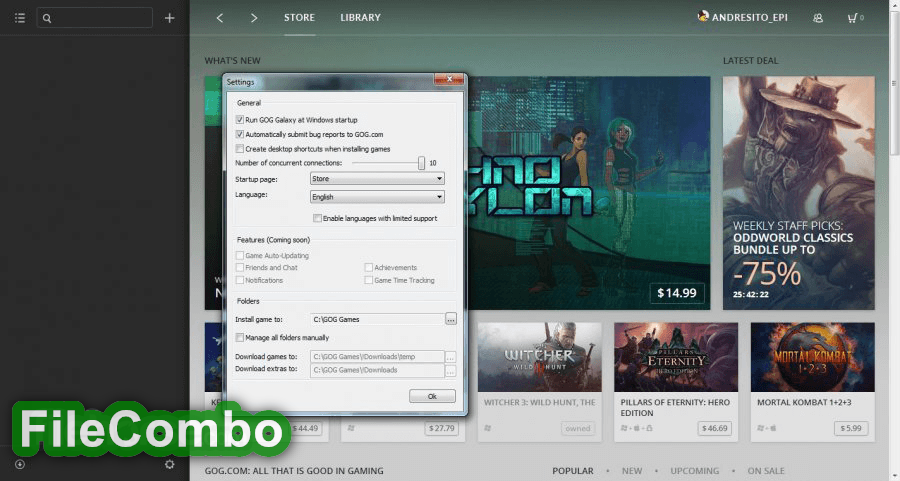Select the POPULAR filter
900x481 pixels.
(573, 471)
